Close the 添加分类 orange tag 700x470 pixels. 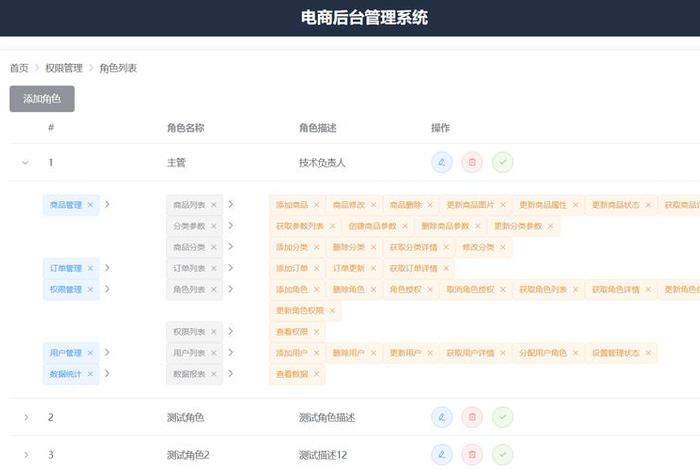[316, 247]
